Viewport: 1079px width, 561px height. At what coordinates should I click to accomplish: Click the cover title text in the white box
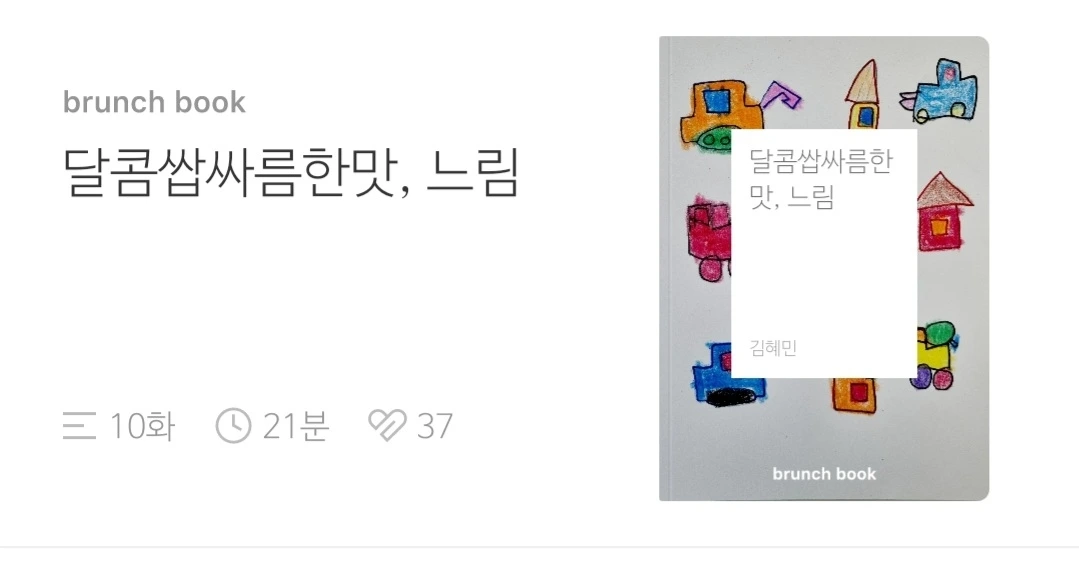[820, 179]
